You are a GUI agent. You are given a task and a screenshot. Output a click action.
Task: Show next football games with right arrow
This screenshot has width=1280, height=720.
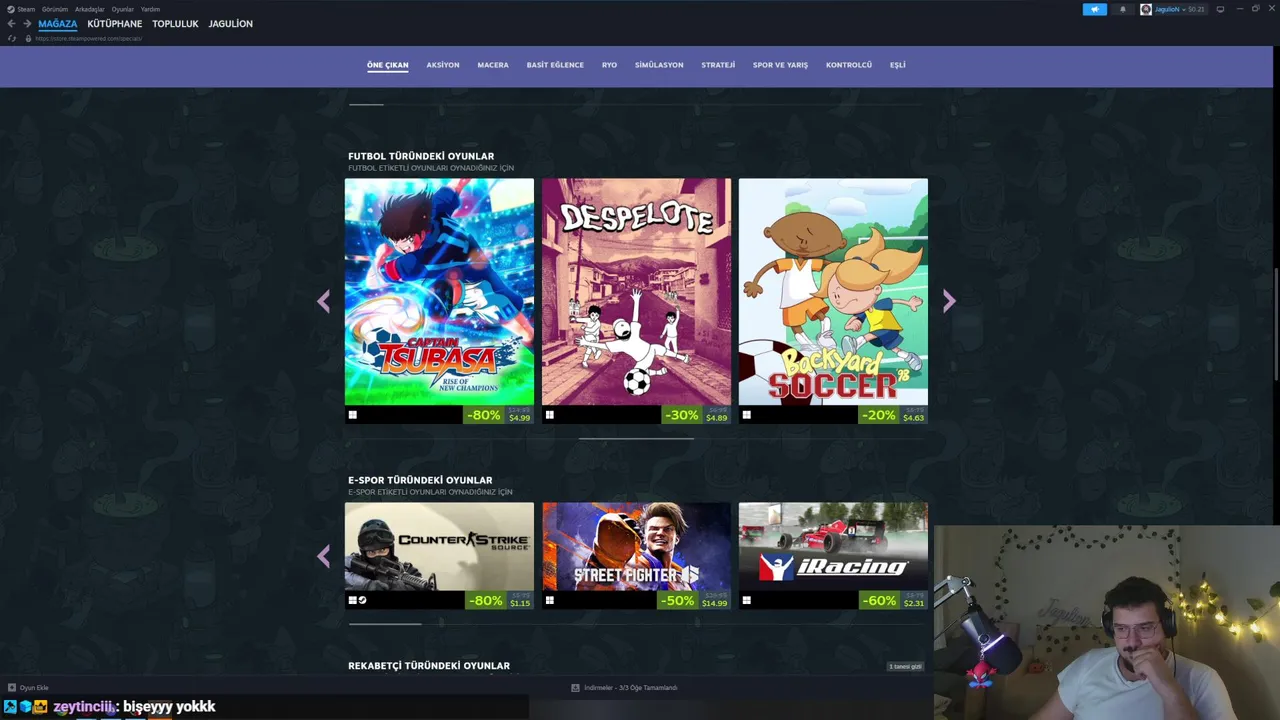[949, 301]
